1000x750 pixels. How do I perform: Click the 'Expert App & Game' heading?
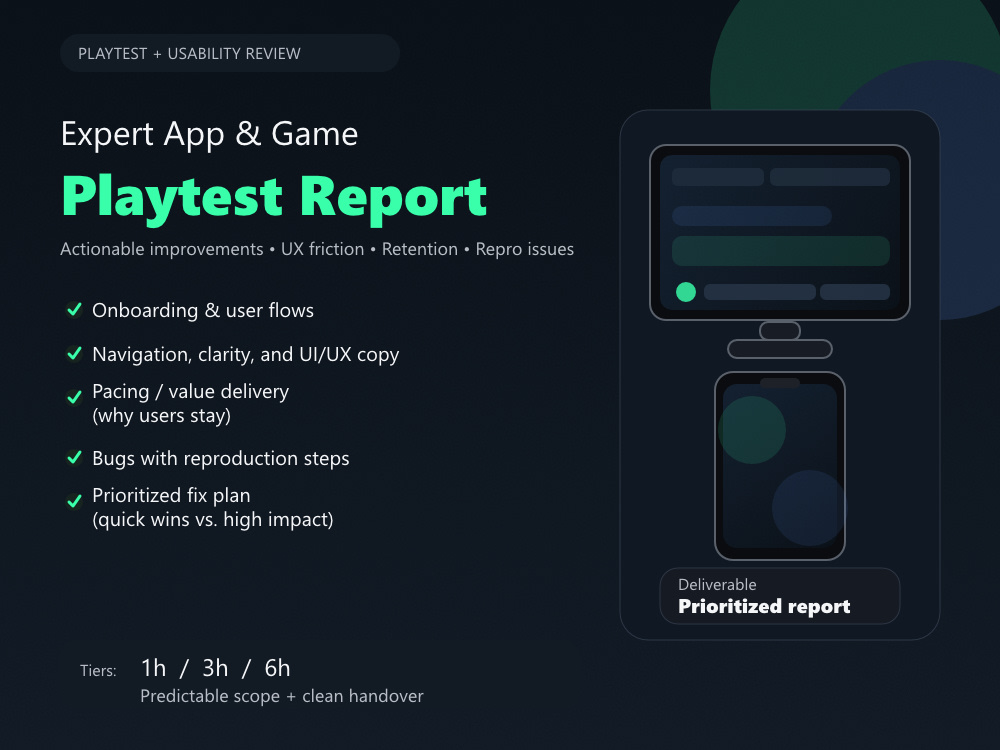click(x=209, y=135)
